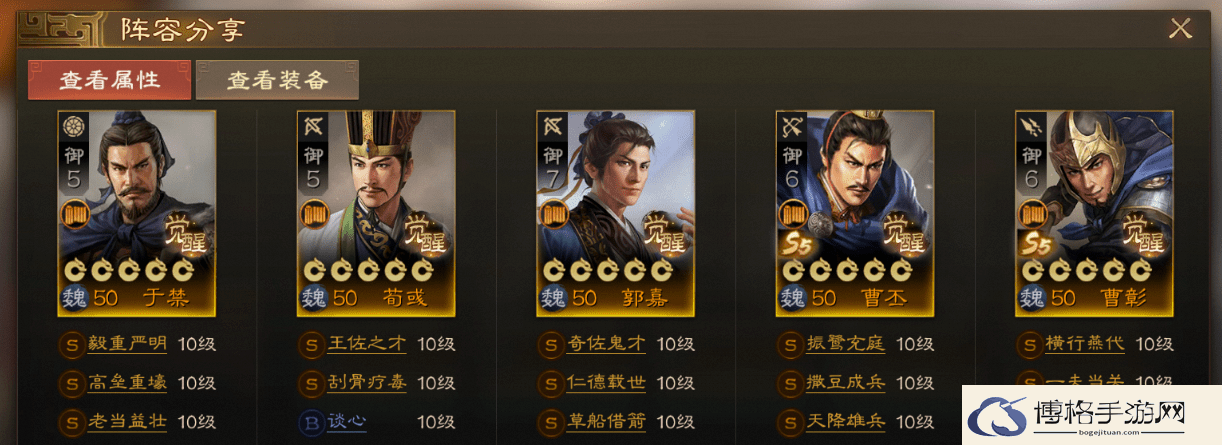The width and height of the screenshot is (1222, 445).
Task: Open 曹彰 hero portrait card
Action: (1094, 213)
